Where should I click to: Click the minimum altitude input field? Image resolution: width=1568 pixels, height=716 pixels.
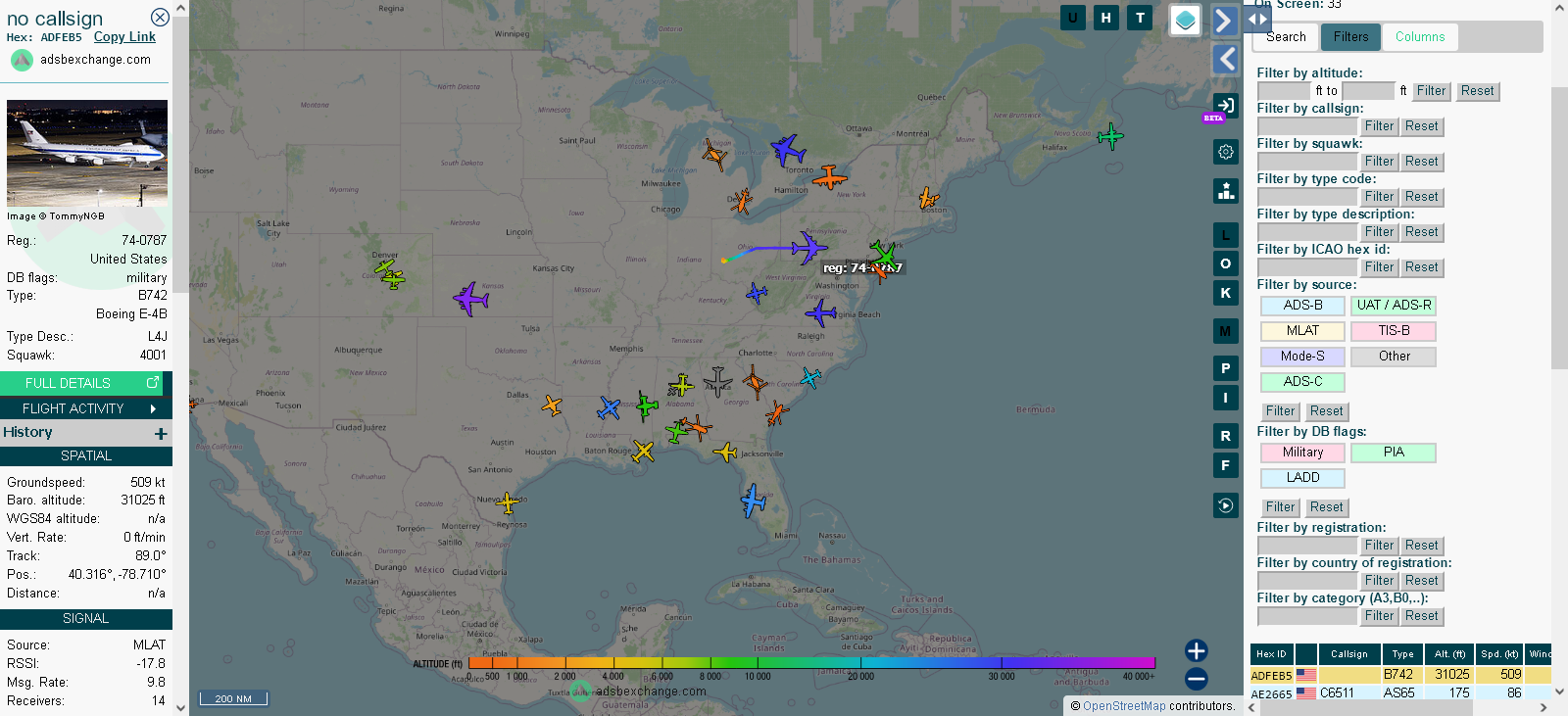pyautogui.click(x=1284, y=91)
